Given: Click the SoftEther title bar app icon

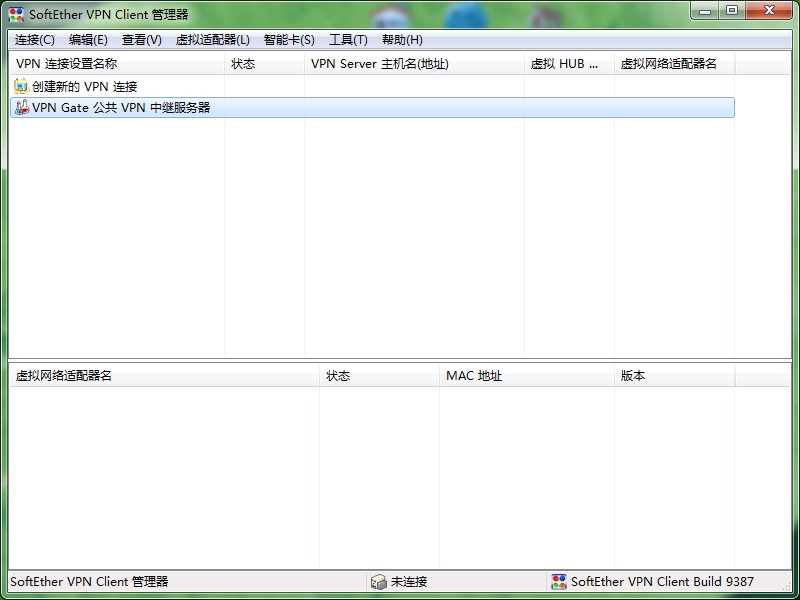Looking at the screenshot, I should (16, 14).
